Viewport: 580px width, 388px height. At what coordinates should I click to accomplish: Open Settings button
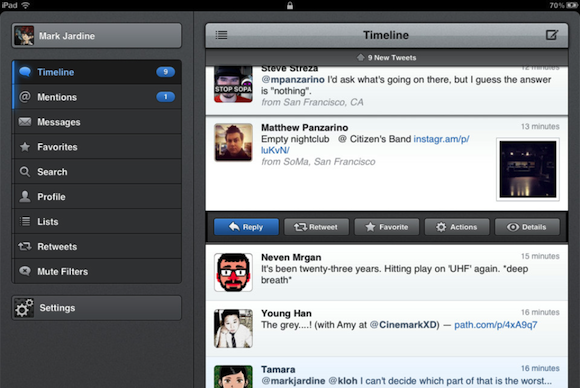(x=97, y=308)
